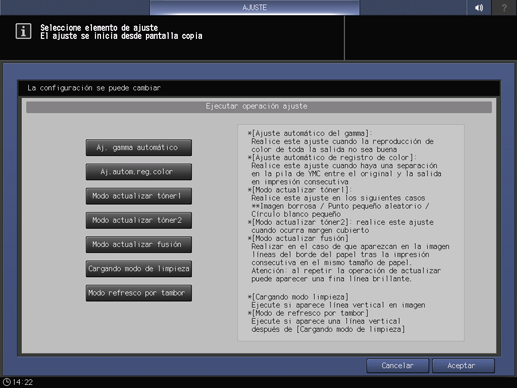Click '[Modo actualizar tóner1]' description heading
The height and width of the screenshot is (388, 517).
pos(300,190)
